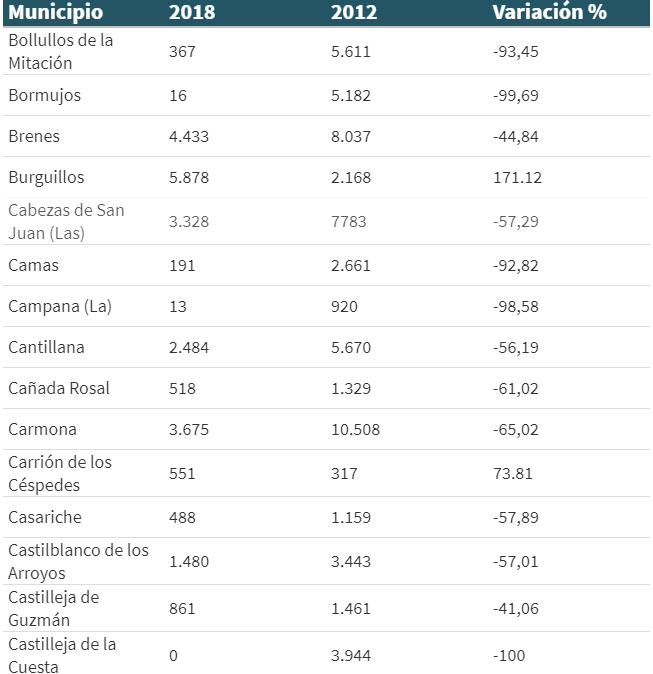Click the Casariche municipality cell

coord(45,518)
